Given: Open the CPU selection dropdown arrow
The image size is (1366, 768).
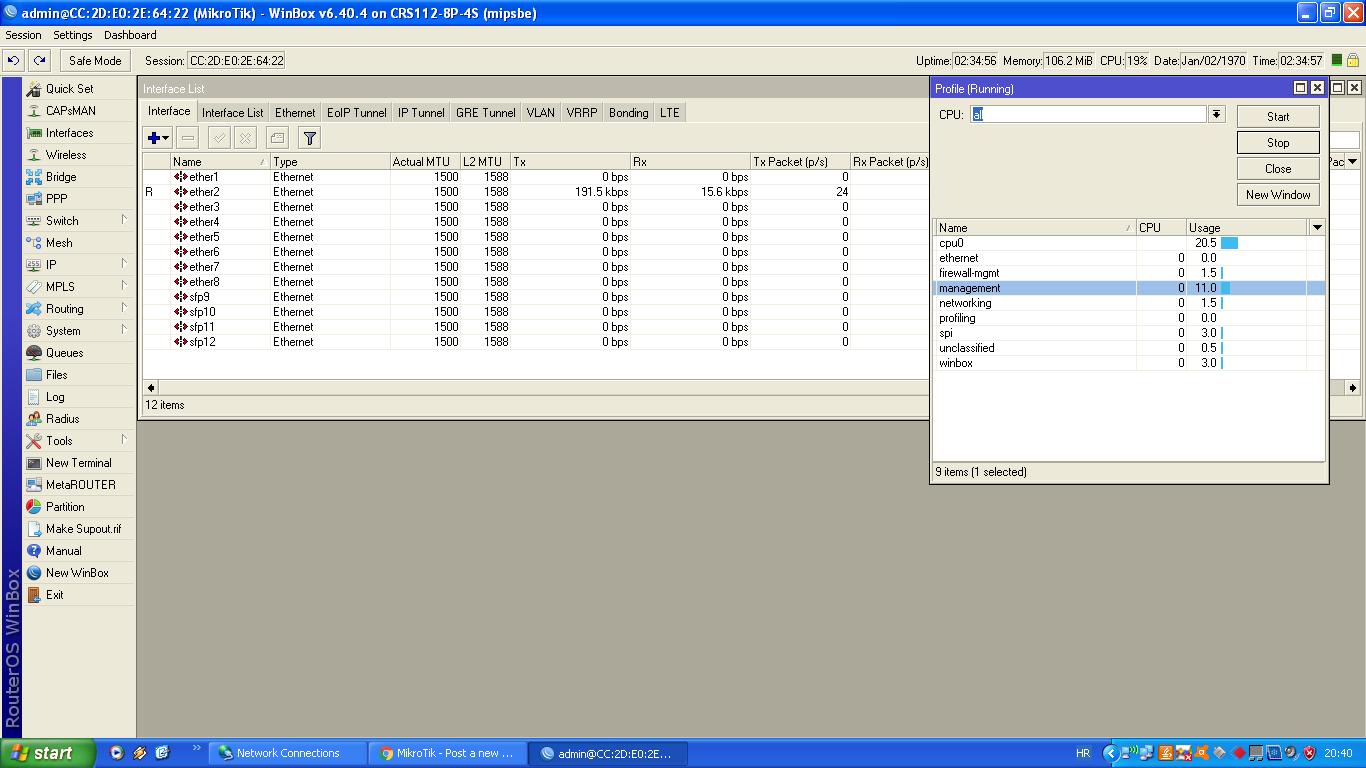Looking at the screenshot, I should (1216, 114).
